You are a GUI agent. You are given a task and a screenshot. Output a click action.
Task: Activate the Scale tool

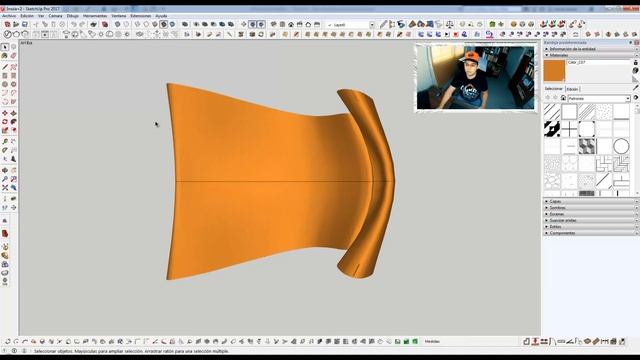click(5, 130)
